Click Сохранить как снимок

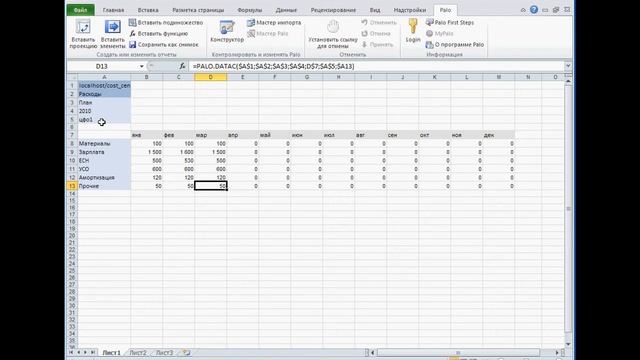[x=164, y=44]
